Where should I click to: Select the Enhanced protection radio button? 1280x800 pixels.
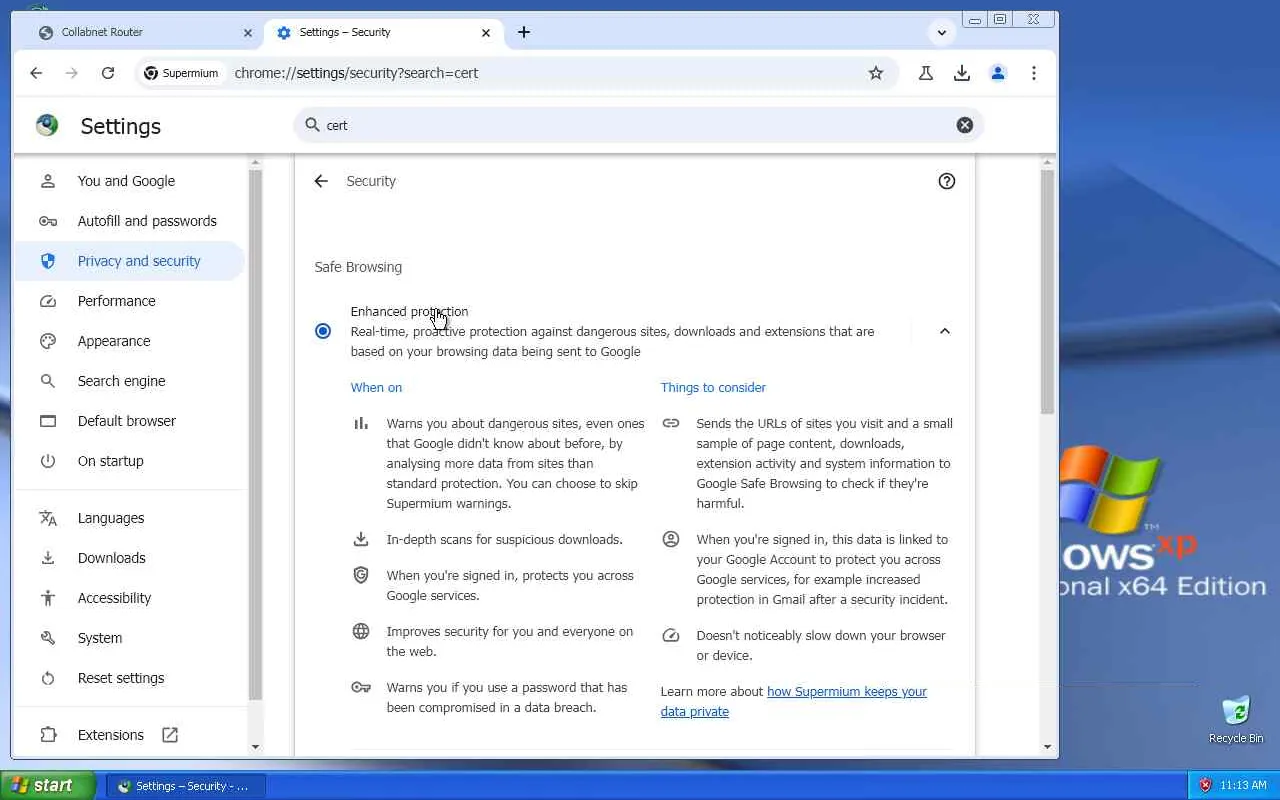point(323,331)
